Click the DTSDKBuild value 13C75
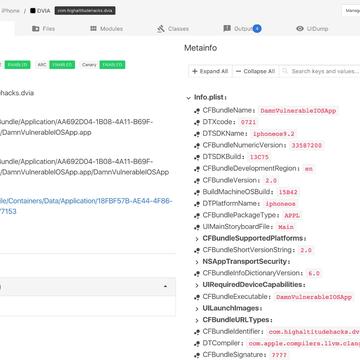The width and height of the screenshot is (360, 360). 259,157
